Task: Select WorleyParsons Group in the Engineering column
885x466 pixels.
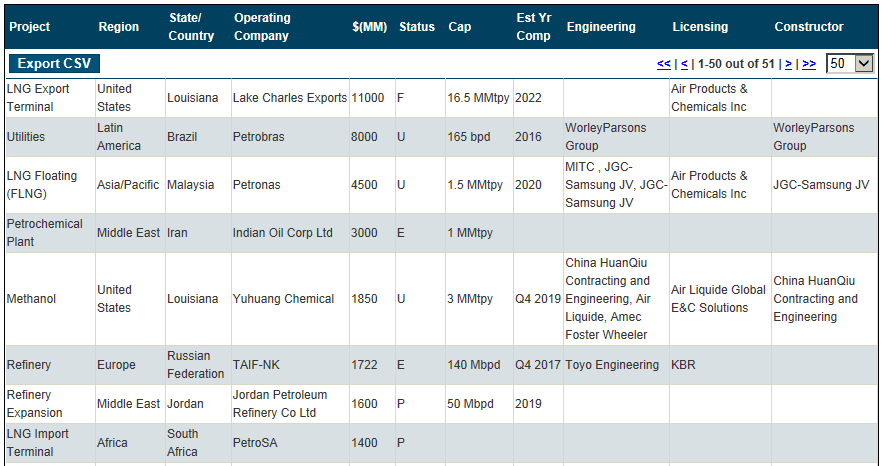Action: click(x=616, y=137)
